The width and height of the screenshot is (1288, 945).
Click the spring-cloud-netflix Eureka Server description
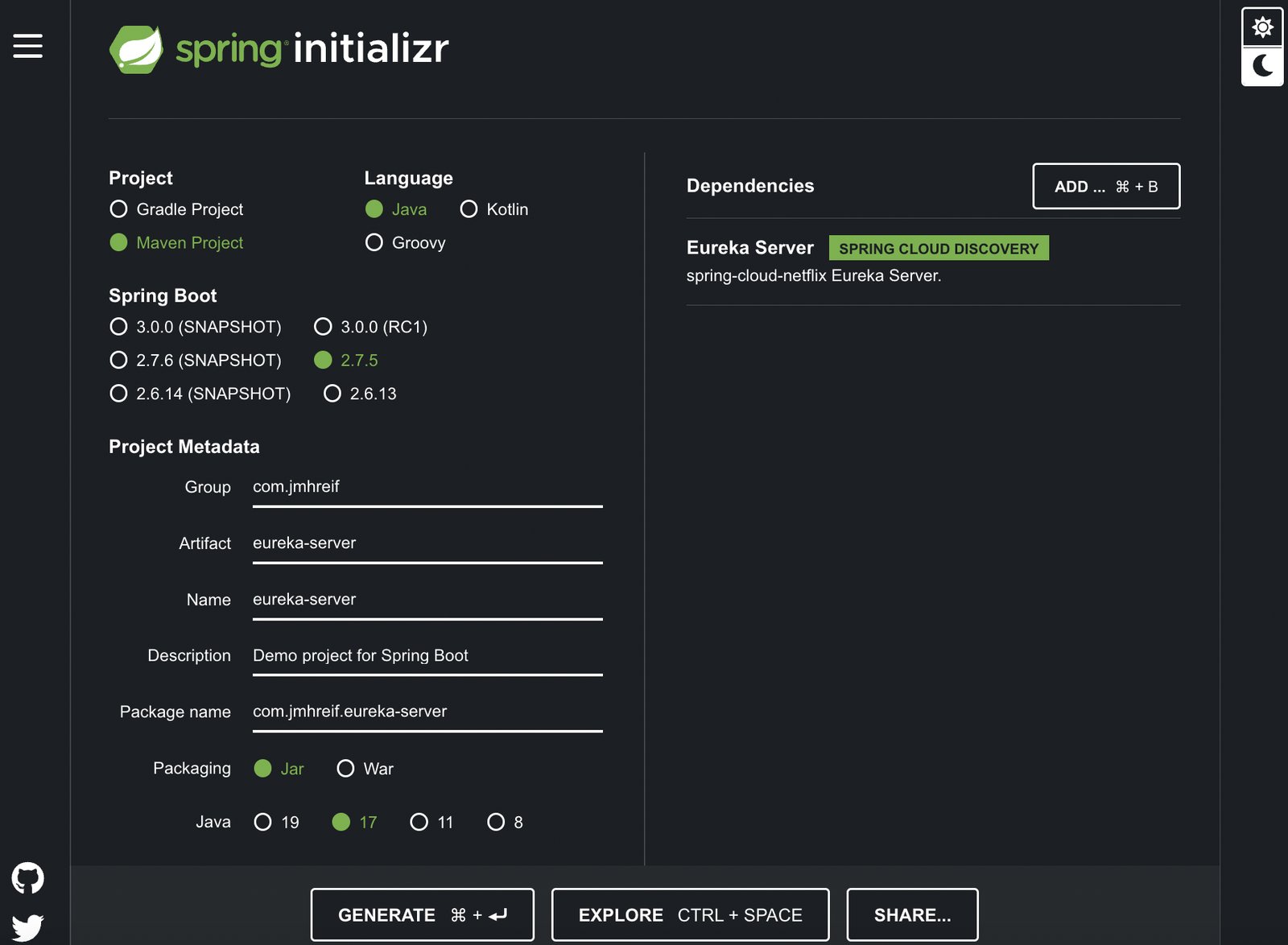pyautogui.click(x=814, y=275)
